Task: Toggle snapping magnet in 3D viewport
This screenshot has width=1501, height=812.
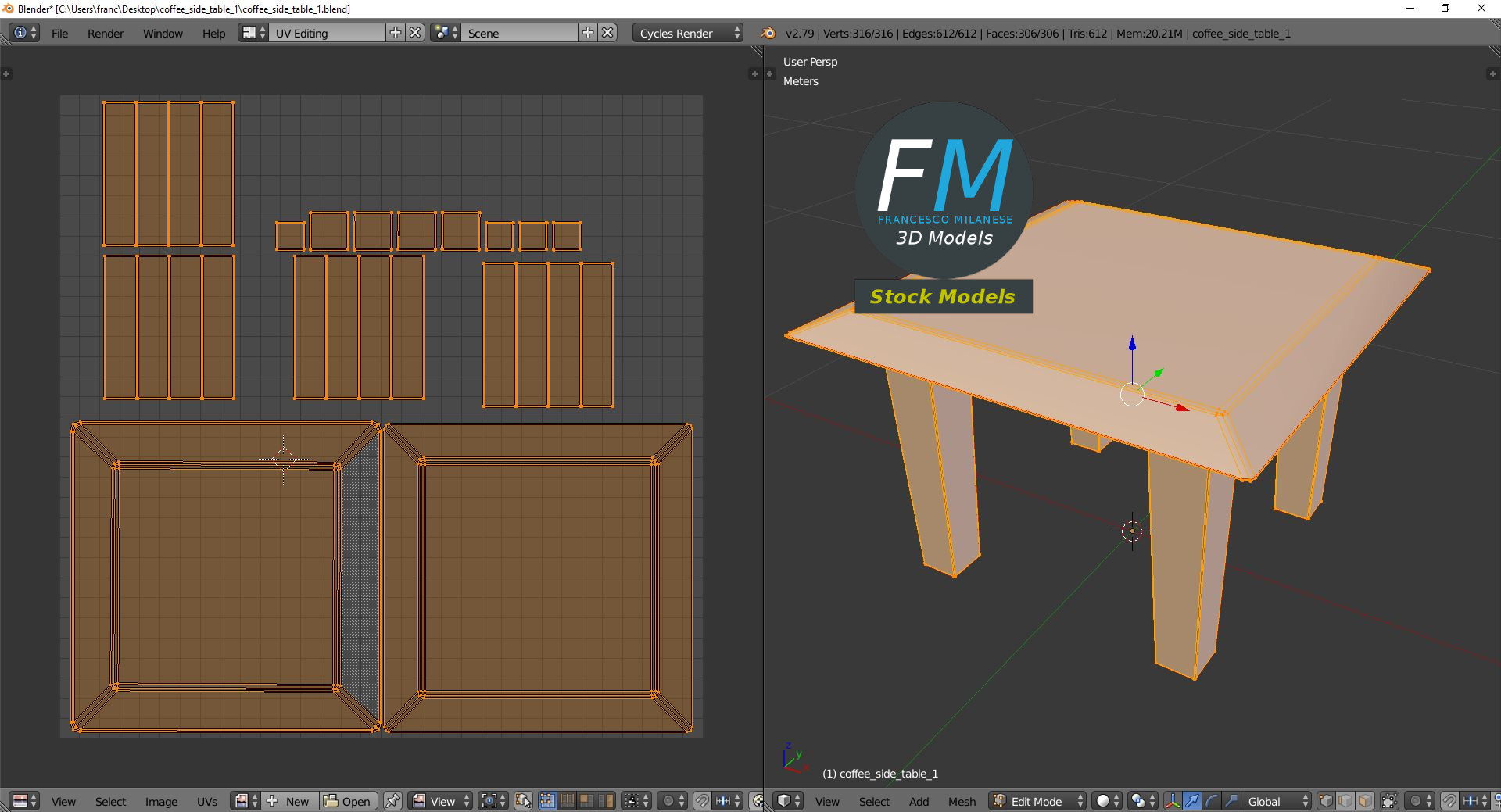Action: (x=1449, y=801)
